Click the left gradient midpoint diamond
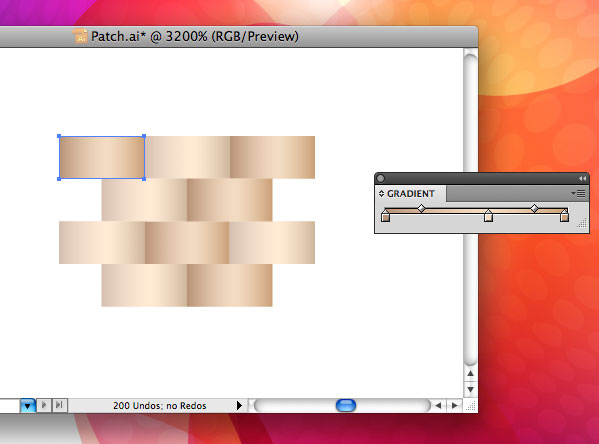 421,208
